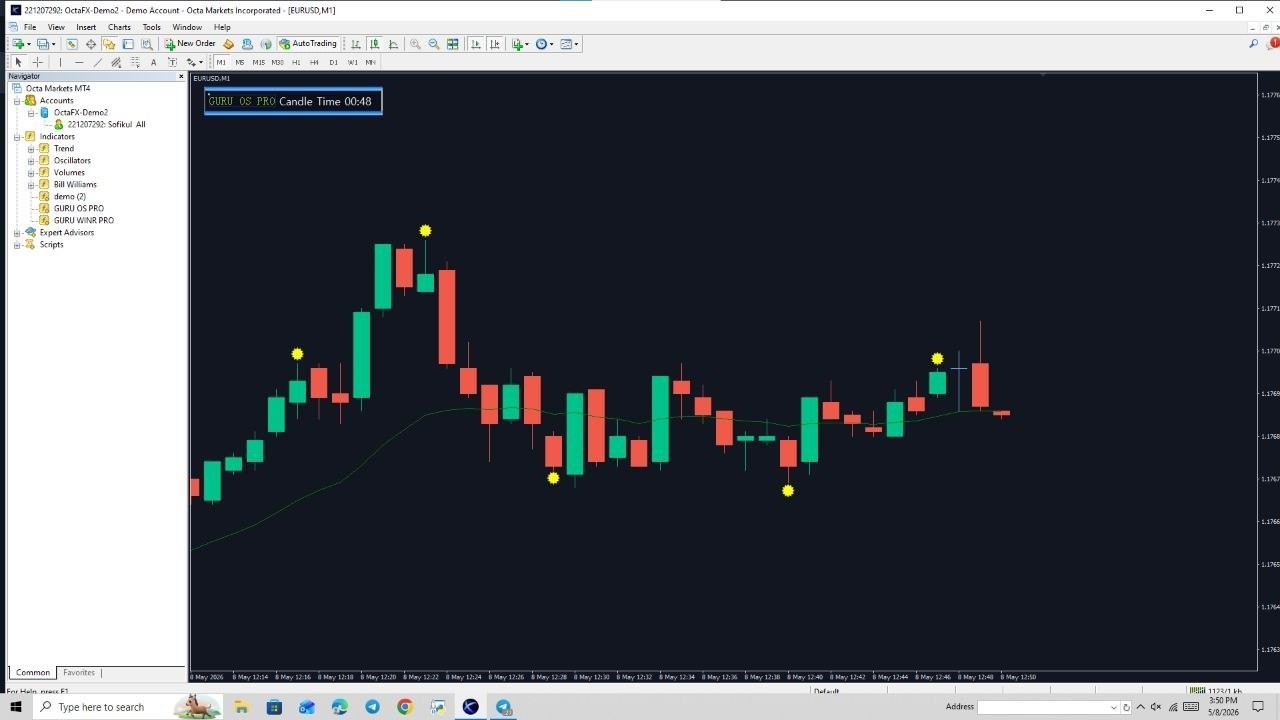Select the crosshair tool
This screenshot has width=1280, height=720.
[x=37, y=62]
